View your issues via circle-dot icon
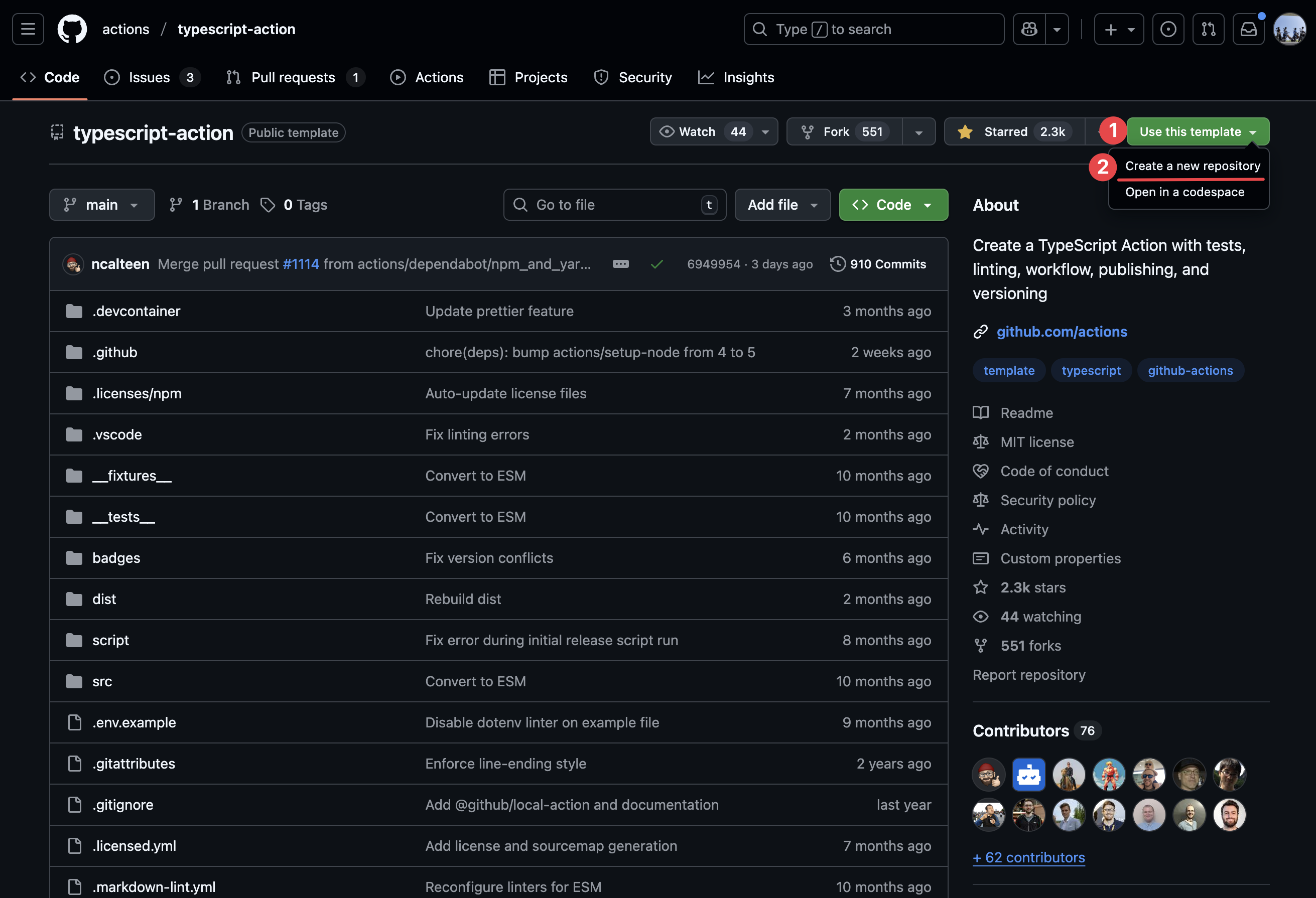The width and height of the screenshot is (1316, 898). coord(1167,29)
